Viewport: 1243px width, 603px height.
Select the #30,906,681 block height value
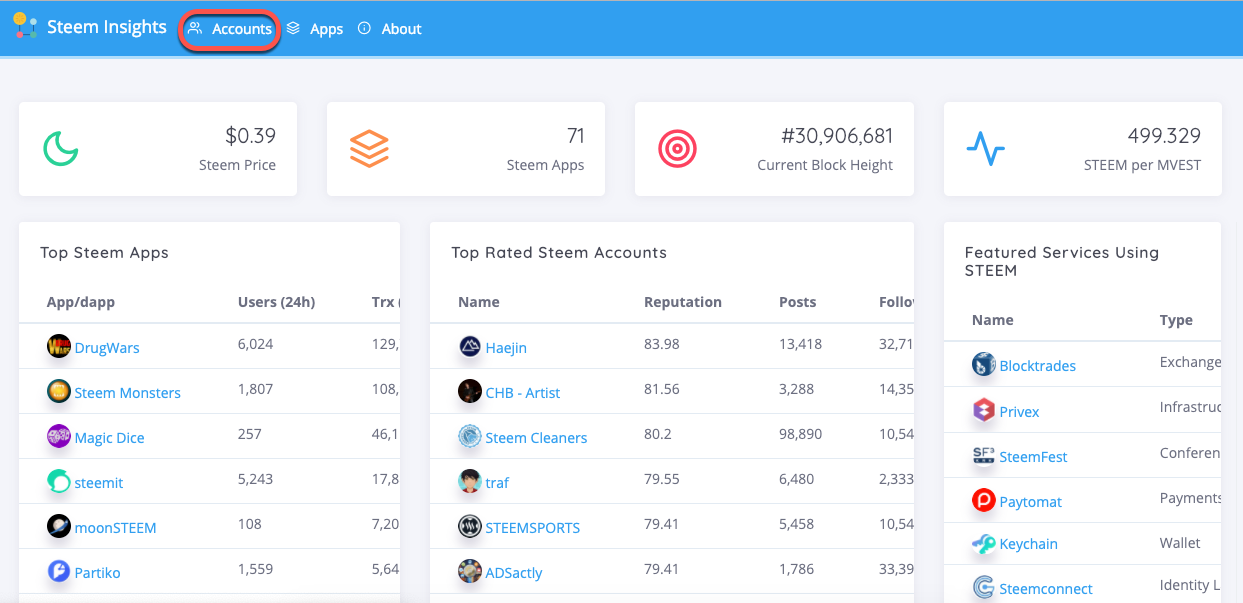pos(837,136)
